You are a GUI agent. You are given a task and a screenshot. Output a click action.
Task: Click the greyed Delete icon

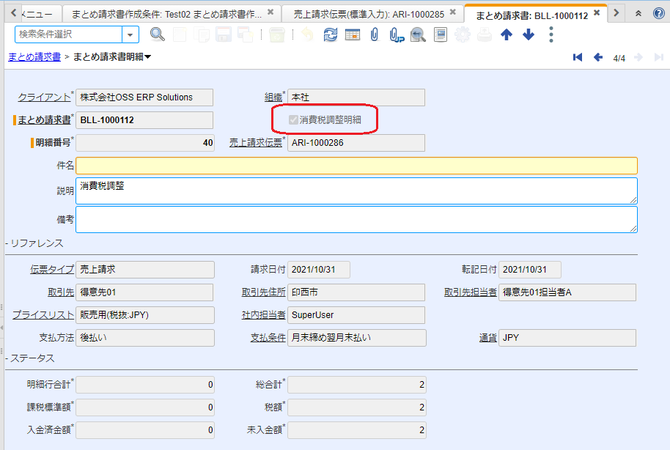coord(277,34)
